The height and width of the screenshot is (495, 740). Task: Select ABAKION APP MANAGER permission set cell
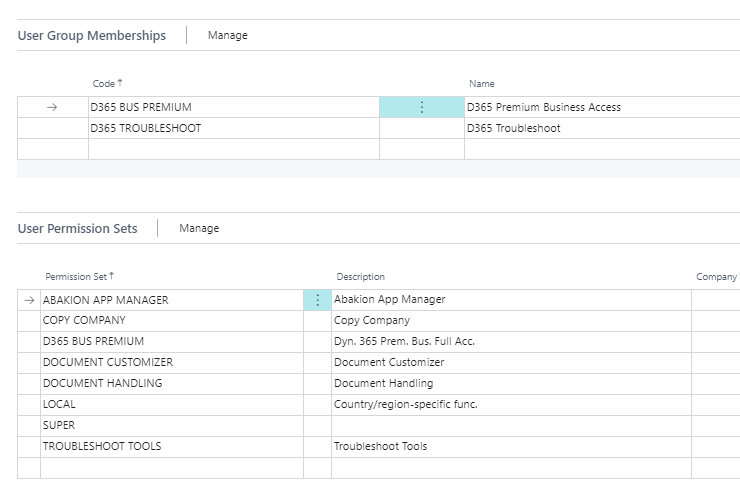point(172,300)
